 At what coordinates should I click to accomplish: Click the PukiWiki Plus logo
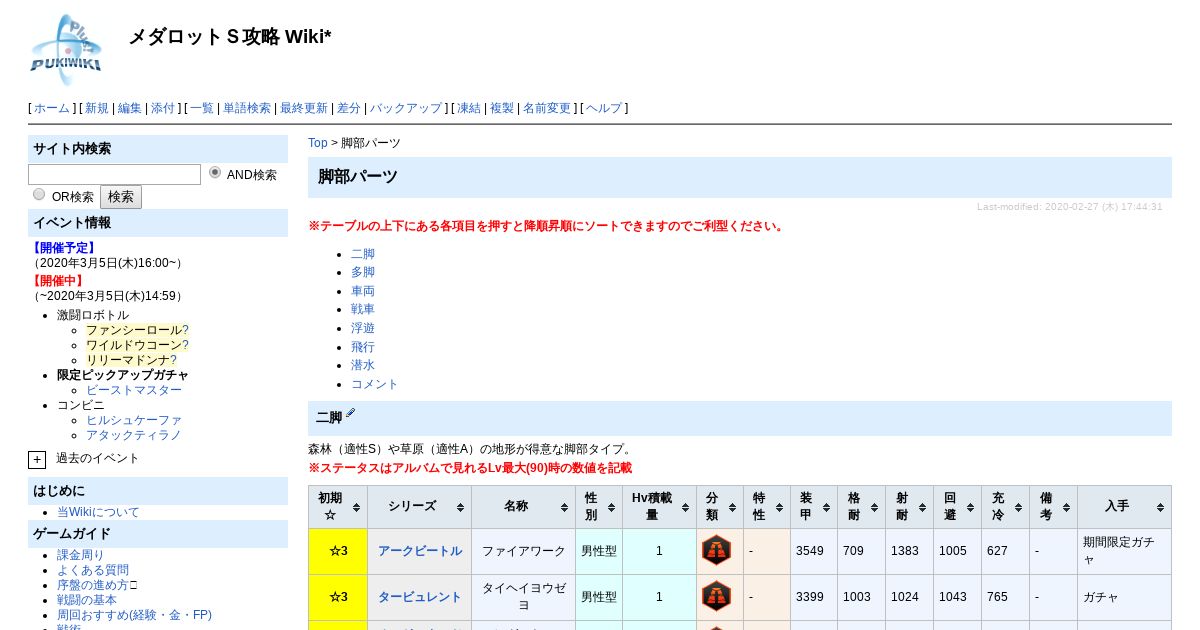coord(65,49)
